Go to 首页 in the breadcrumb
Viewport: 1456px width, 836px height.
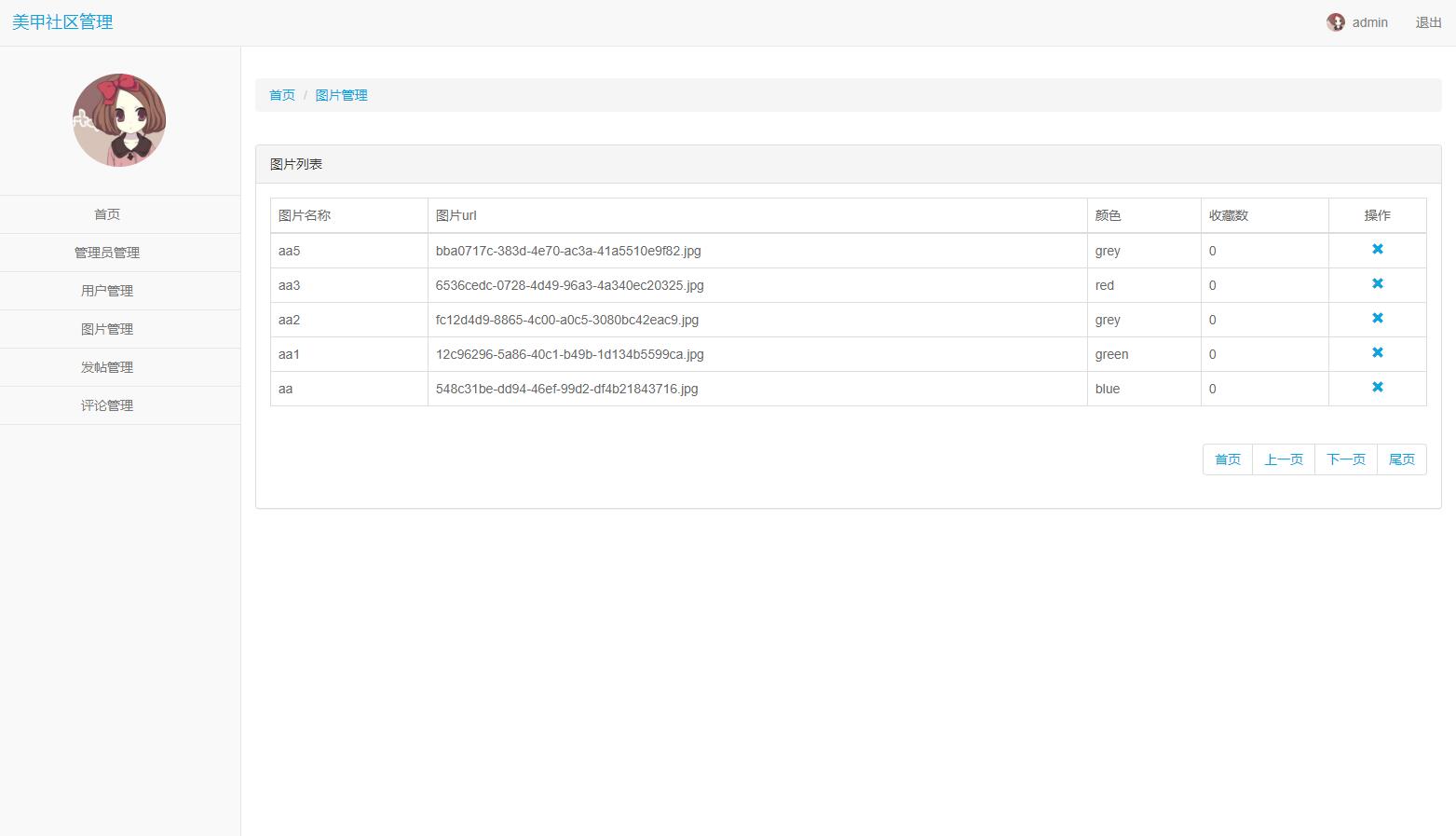point(282,95)
